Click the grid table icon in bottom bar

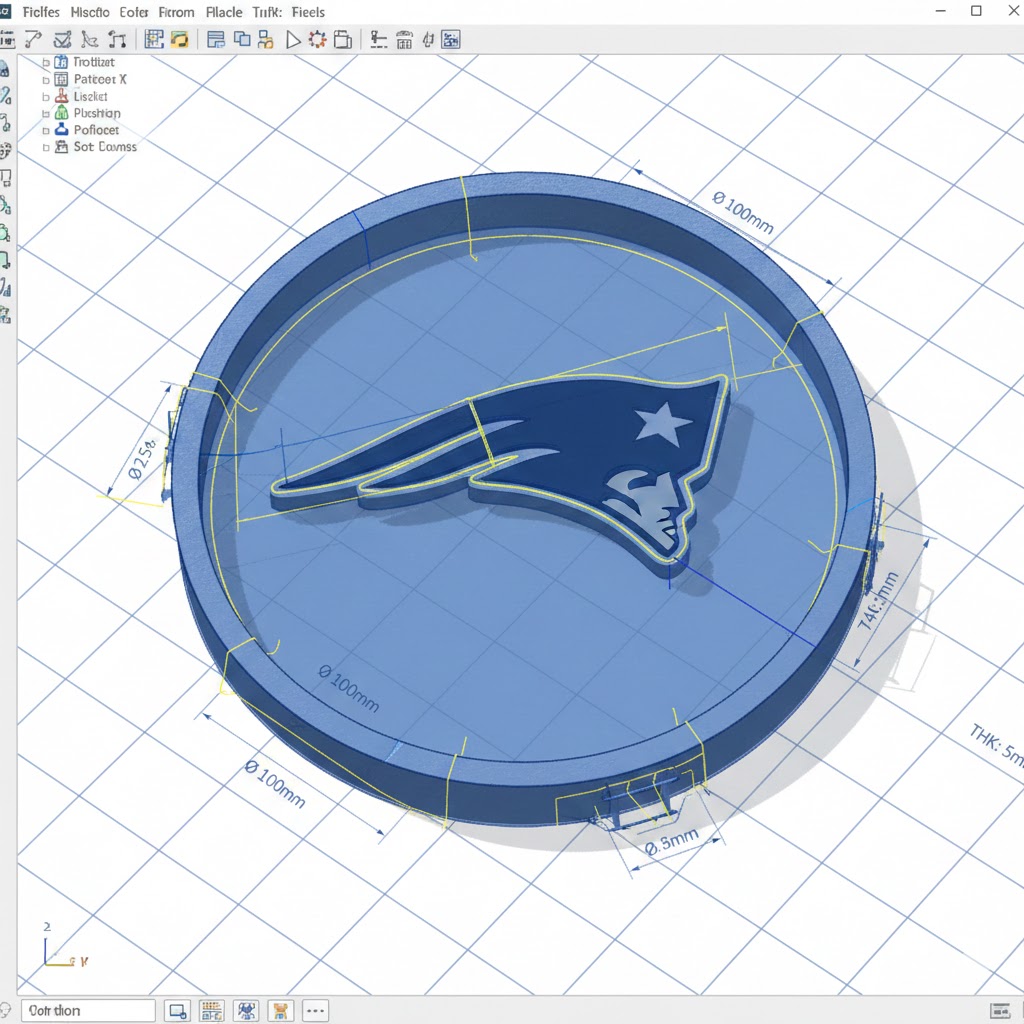[211, 1010]
